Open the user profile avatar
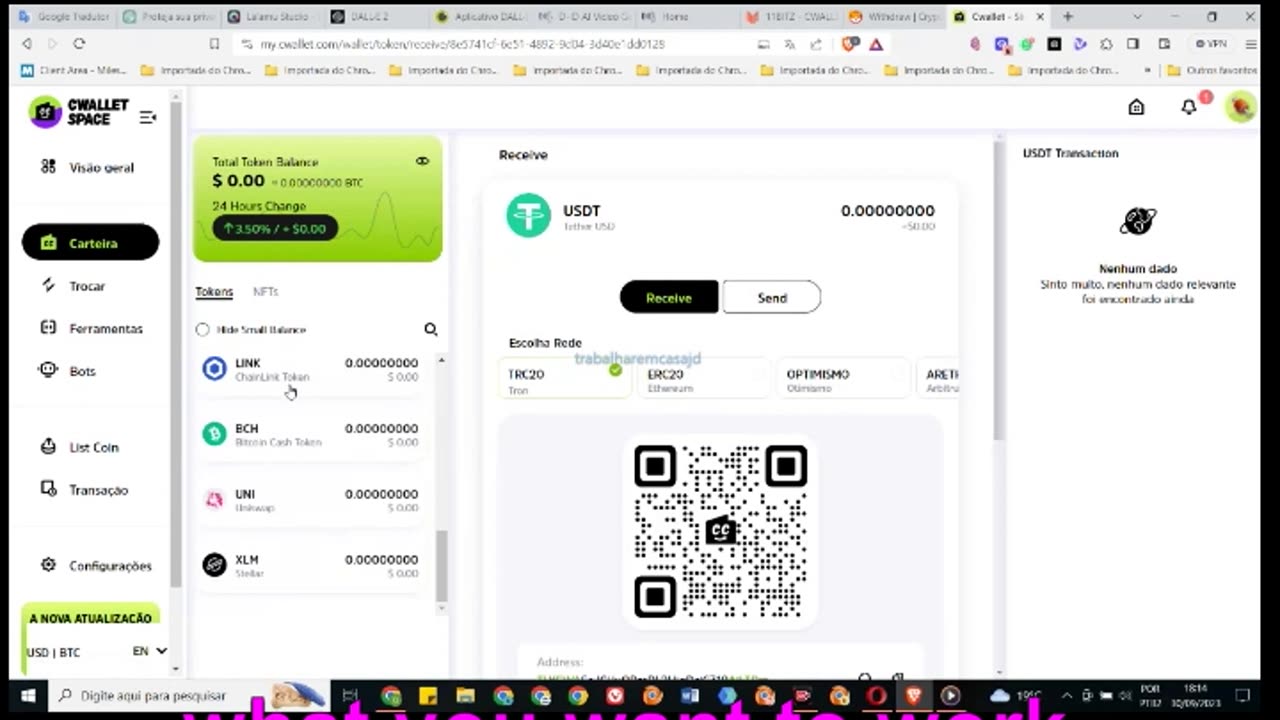The image size is (1280, 720). pos(1241,107)
